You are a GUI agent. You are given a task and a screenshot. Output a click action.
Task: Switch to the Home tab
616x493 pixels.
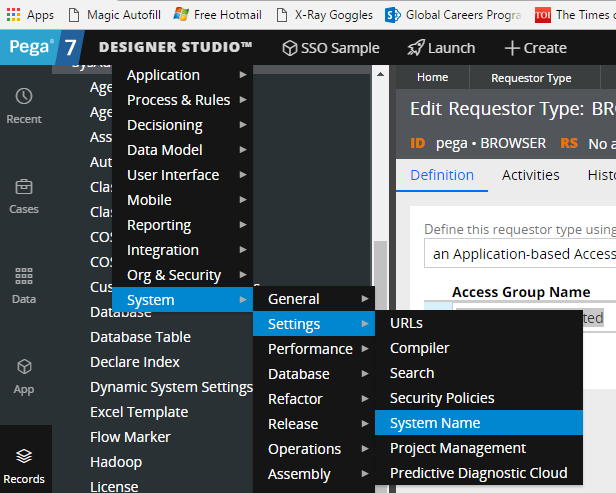[x=433, y=77]
